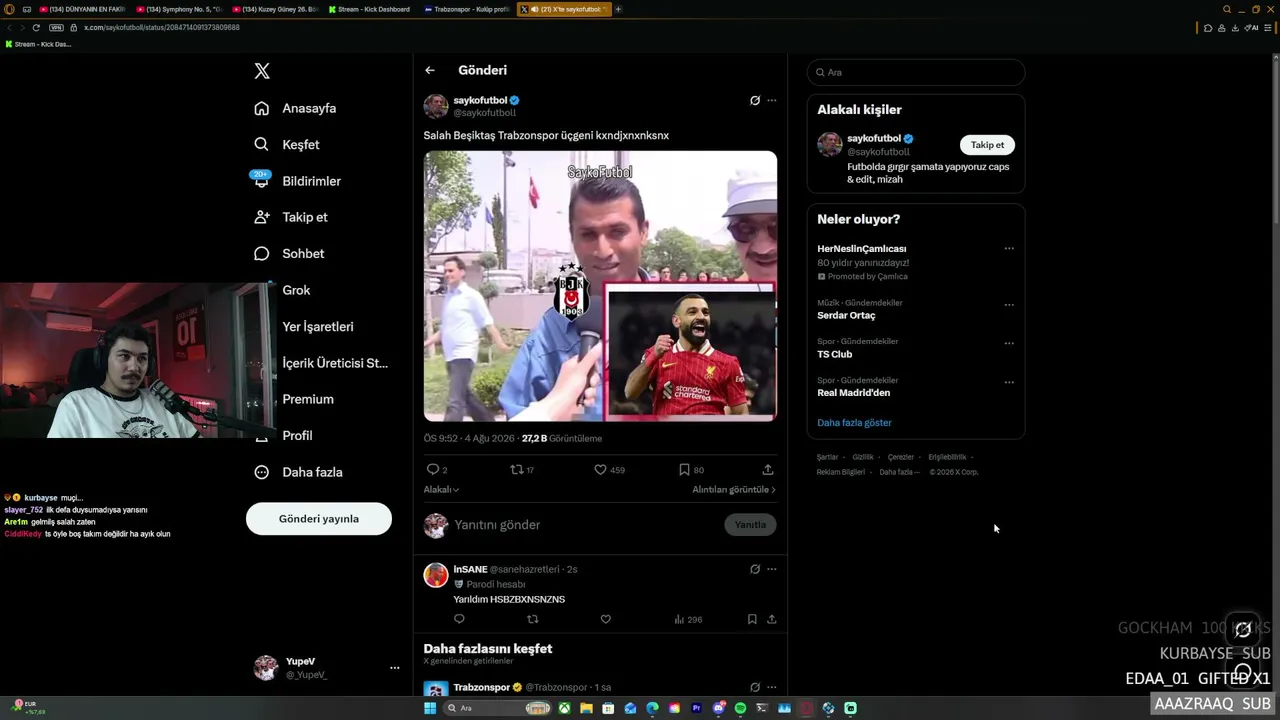This screenshot has width=1280, height=720.
Task: Open Anasayfa in the X sidebar
Action: 295,108
